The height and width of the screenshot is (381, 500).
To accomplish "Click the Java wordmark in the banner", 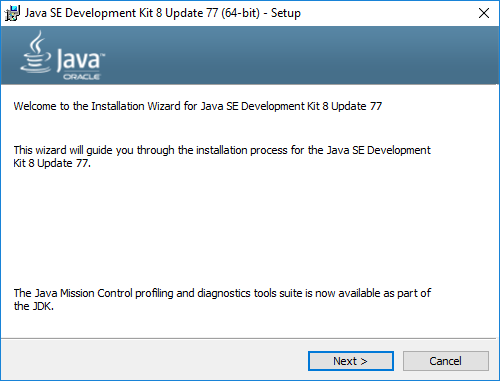I will tap(80, 59).
